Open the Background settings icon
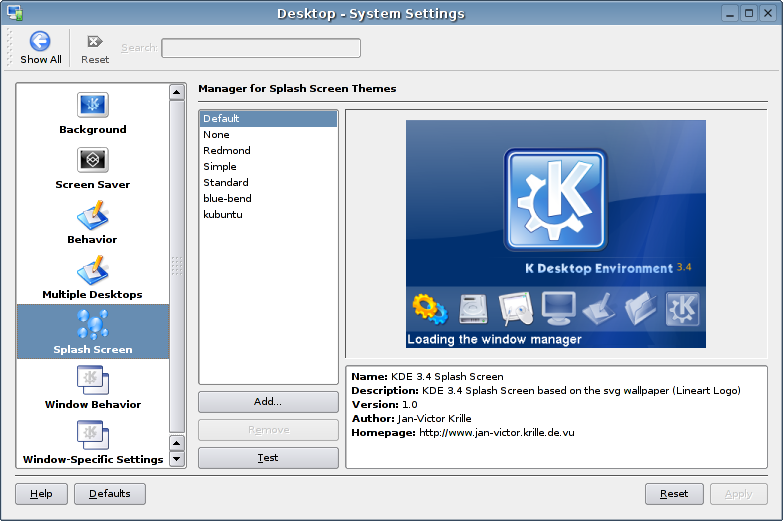The height and width of the screenshot is (521, 783). [93, 105]
